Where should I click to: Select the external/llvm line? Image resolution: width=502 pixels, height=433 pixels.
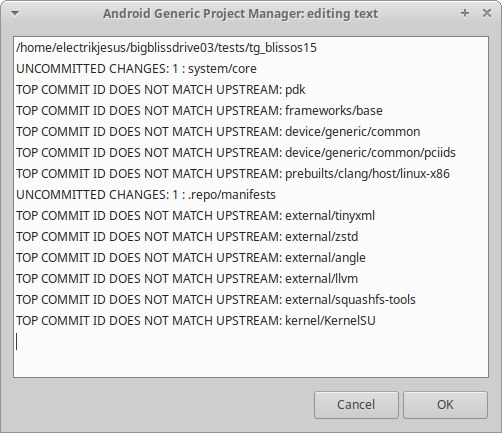coord(187,279)
